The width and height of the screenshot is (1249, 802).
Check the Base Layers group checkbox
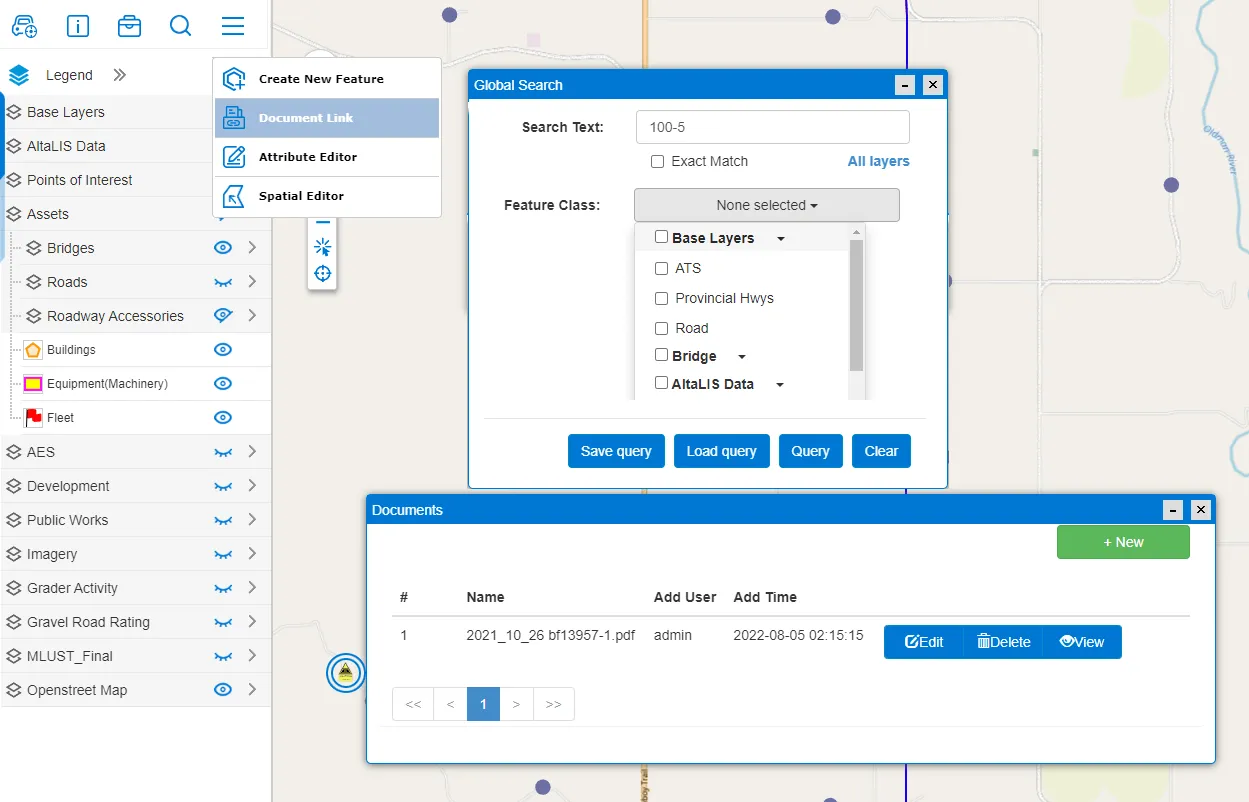(661, 237)
